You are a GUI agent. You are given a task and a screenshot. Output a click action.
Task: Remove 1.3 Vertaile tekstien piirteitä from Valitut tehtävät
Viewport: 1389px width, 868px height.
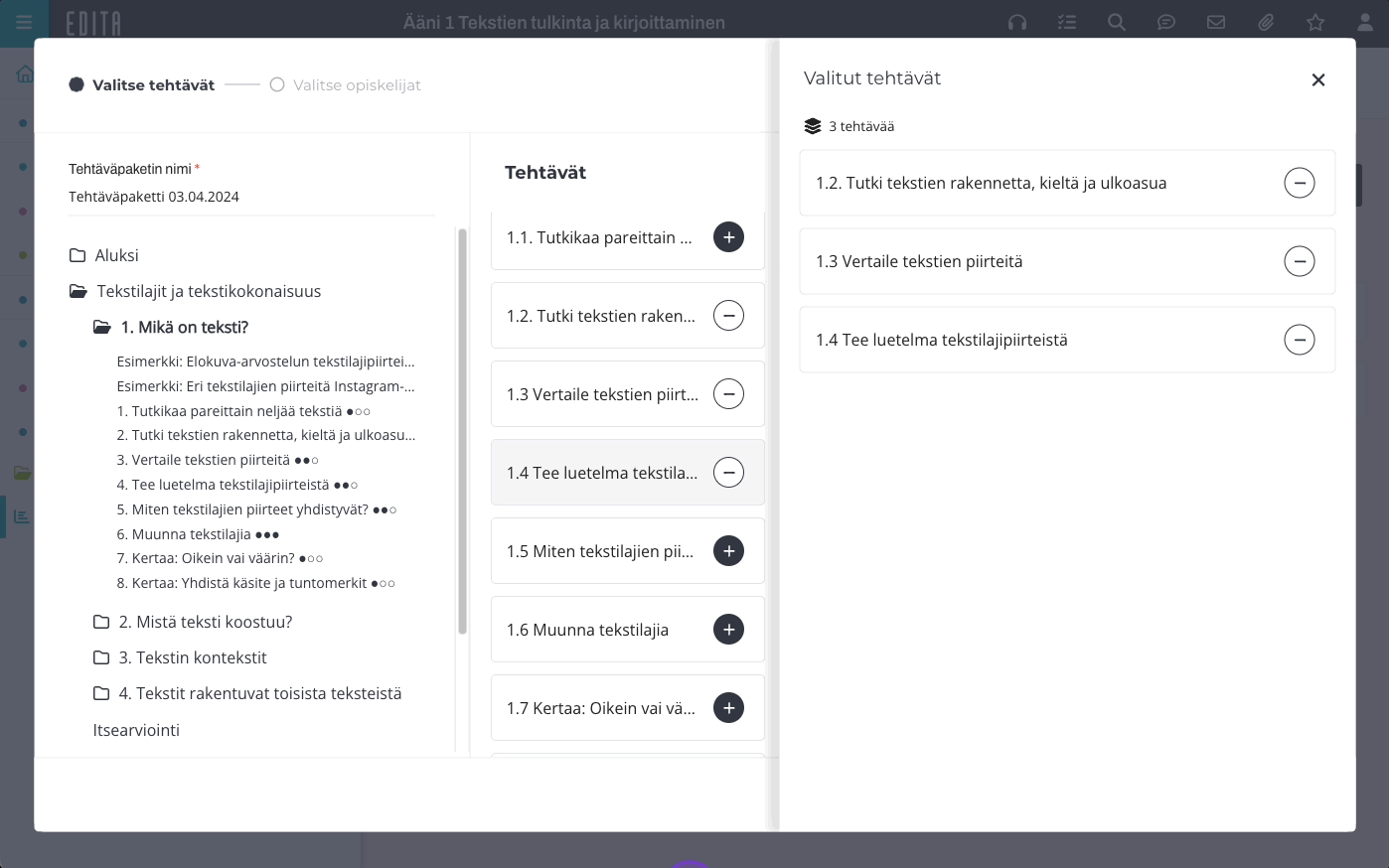(1299, 261)
